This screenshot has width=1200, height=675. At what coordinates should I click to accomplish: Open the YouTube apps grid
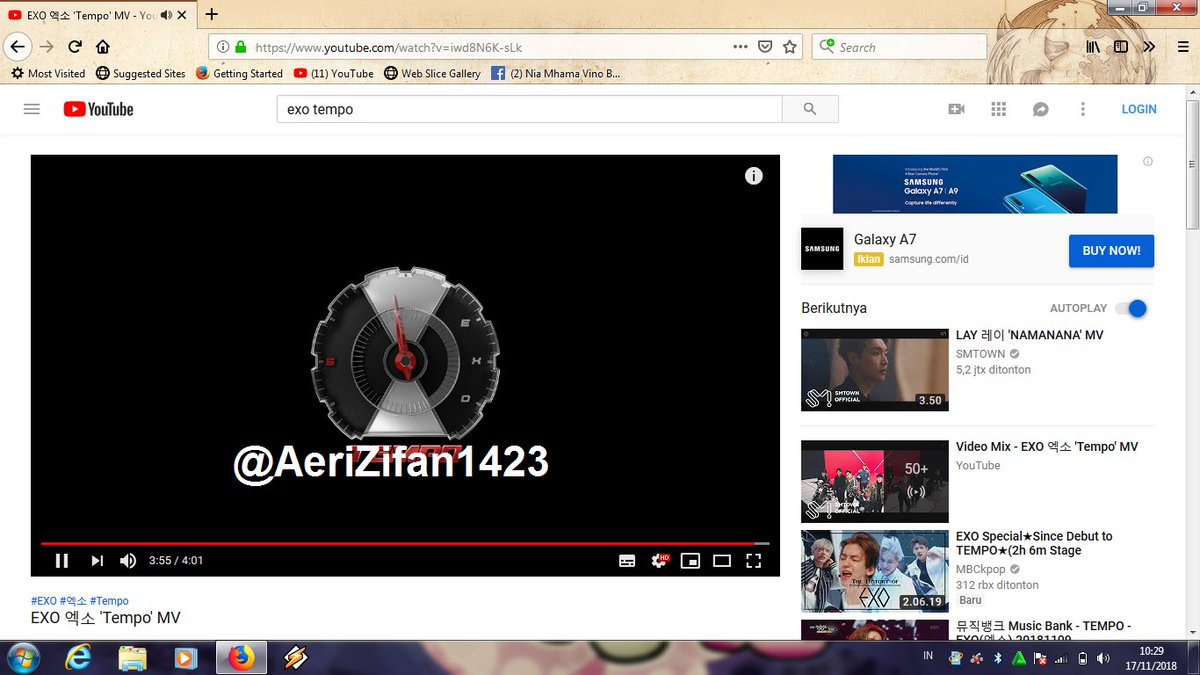(x=998, y=109)
